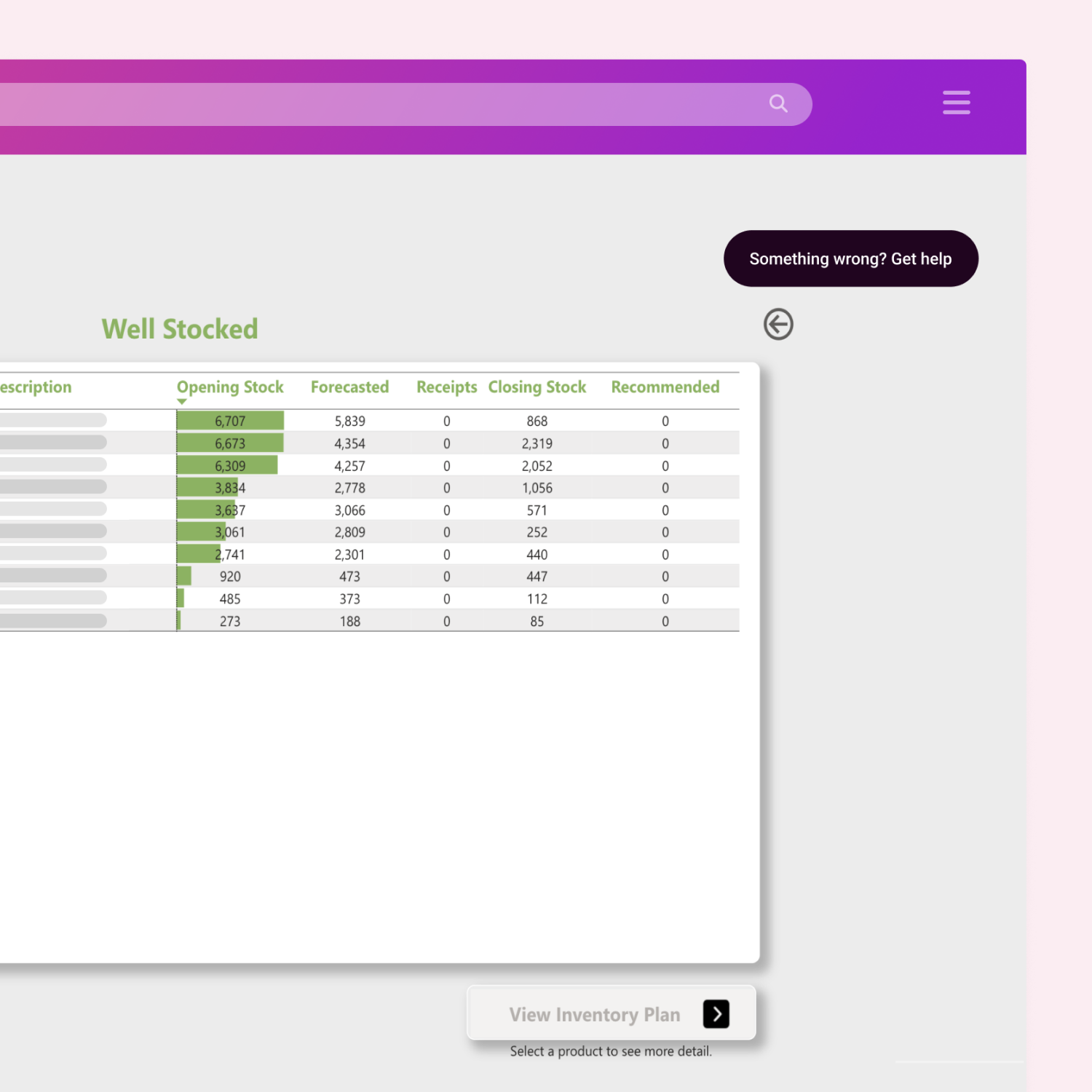Click forecasted value 473

[x=350, y=577]
